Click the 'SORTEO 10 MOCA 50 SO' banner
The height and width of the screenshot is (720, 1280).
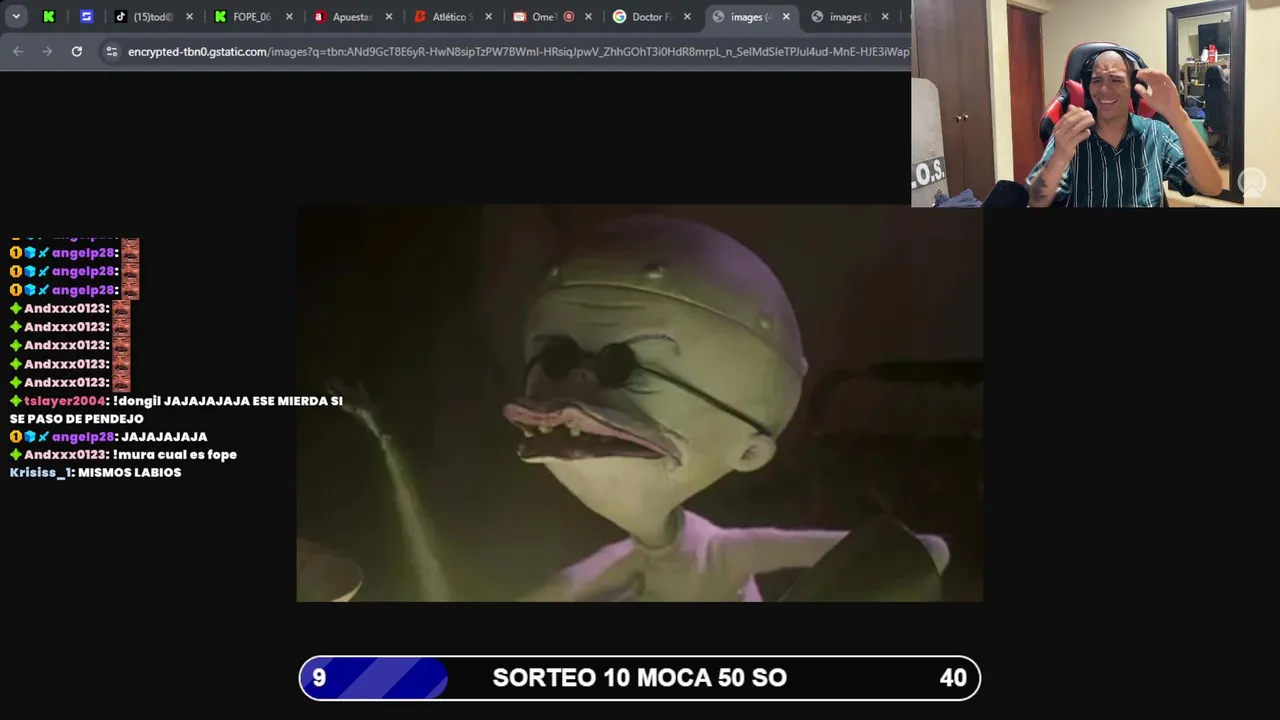pos(640,678)
